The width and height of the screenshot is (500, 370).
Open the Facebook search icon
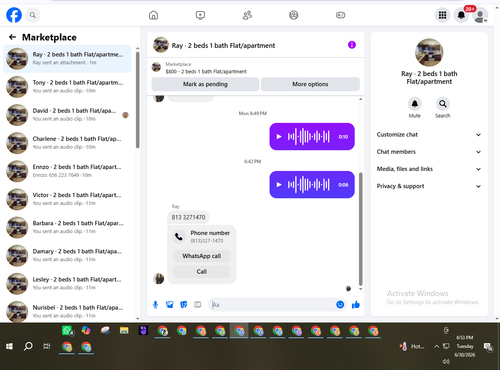pos(33,15)
